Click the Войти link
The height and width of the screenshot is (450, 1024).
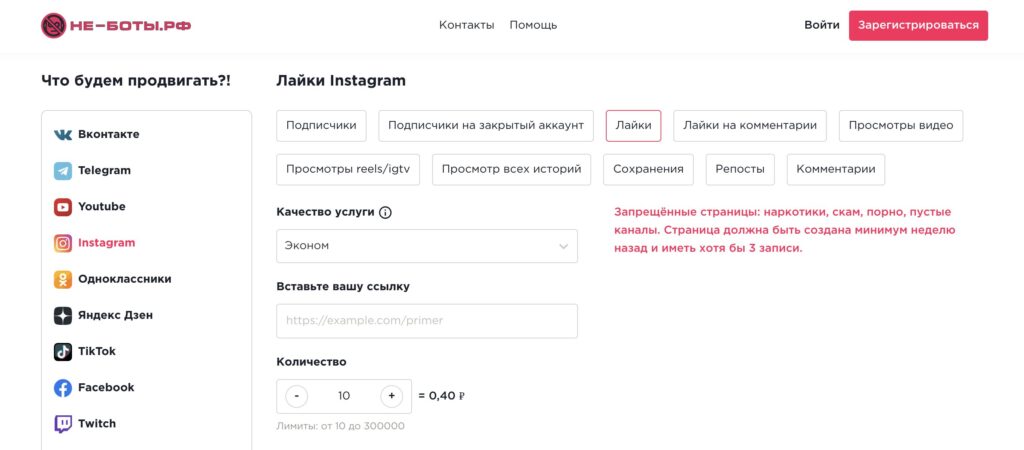click(821, 25)
